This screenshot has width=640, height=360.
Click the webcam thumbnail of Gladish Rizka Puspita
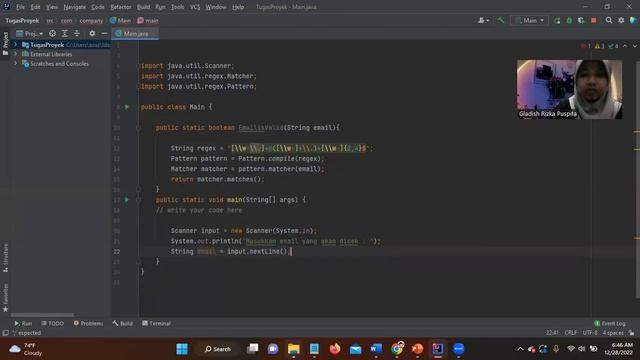(x=569, y=89)
